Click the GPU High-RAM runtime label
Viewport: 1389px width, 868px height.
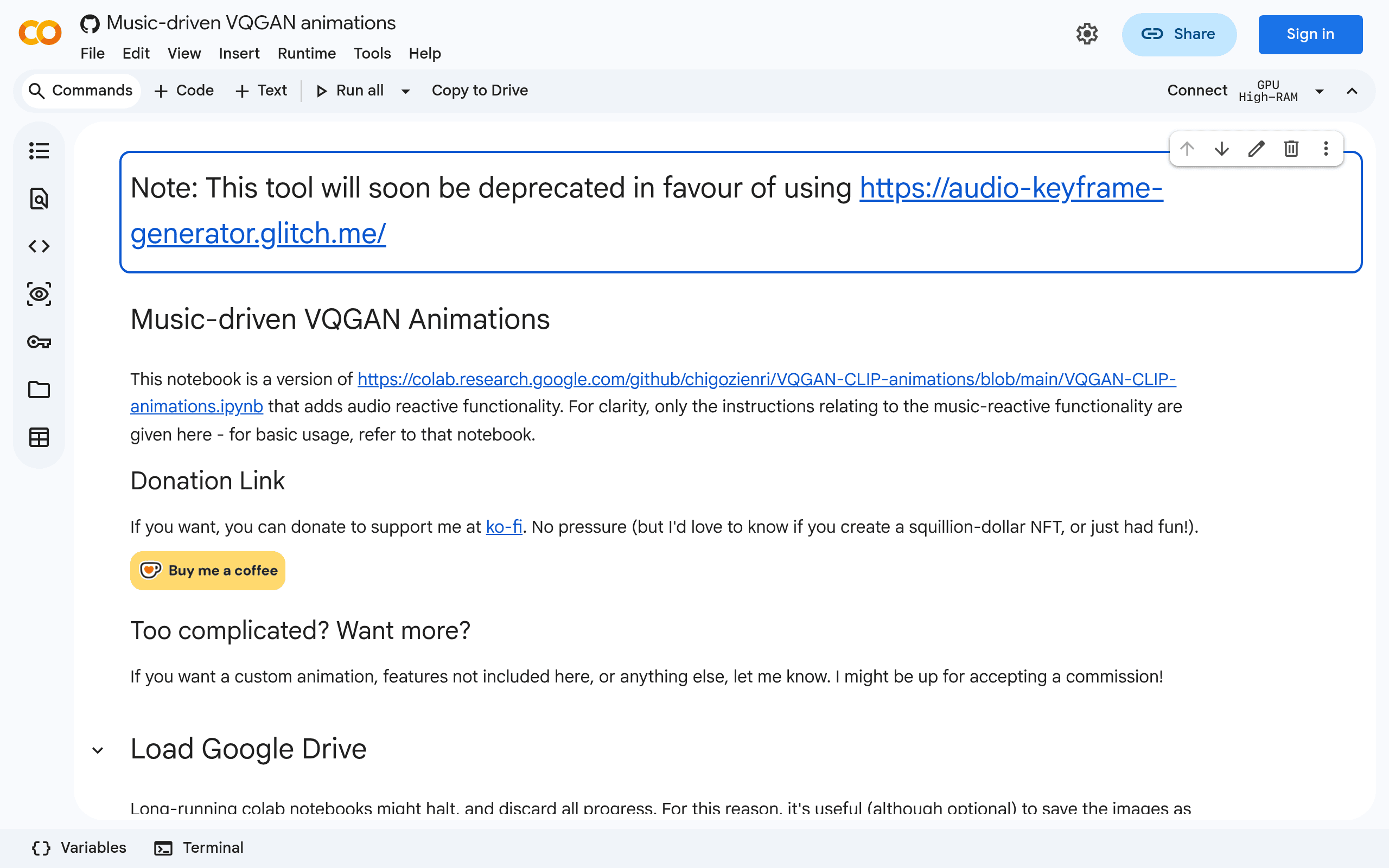coord(1268,91)
